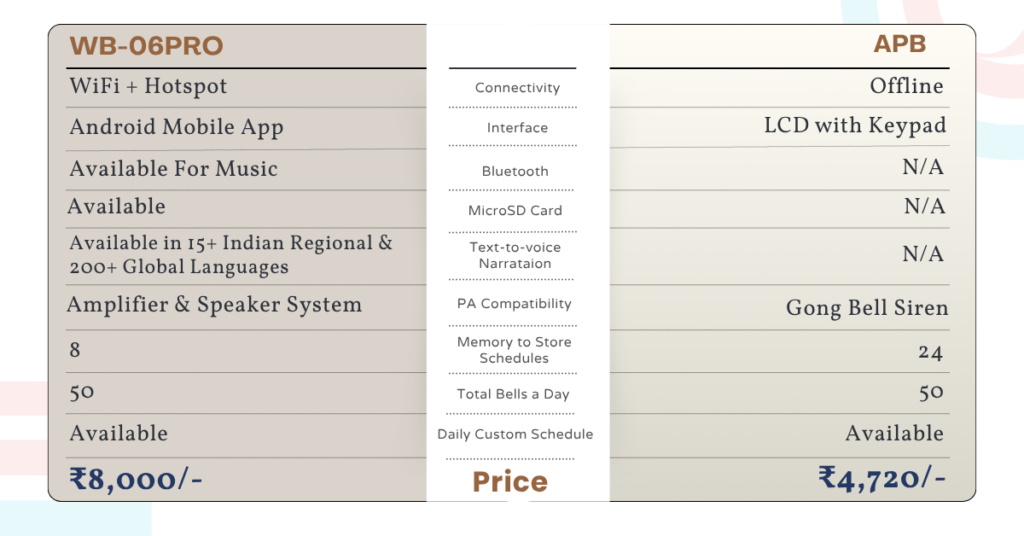Click the Offline connectivity value
Image resolution: width=1024 pixels, height=536 pixels.
[906, 86]
